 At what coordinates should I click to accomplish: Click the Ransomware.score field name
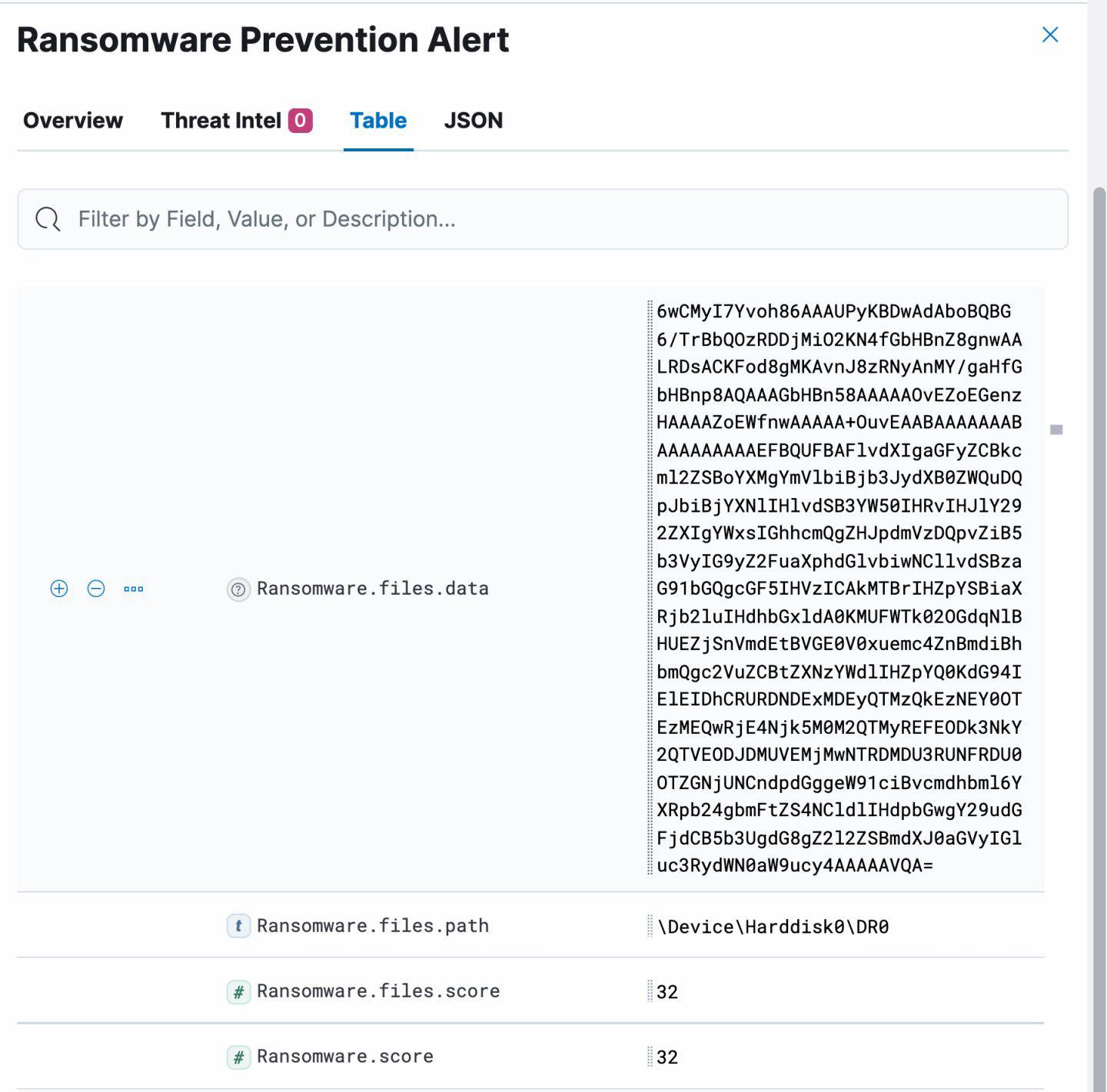click(x=345, y=1057)
